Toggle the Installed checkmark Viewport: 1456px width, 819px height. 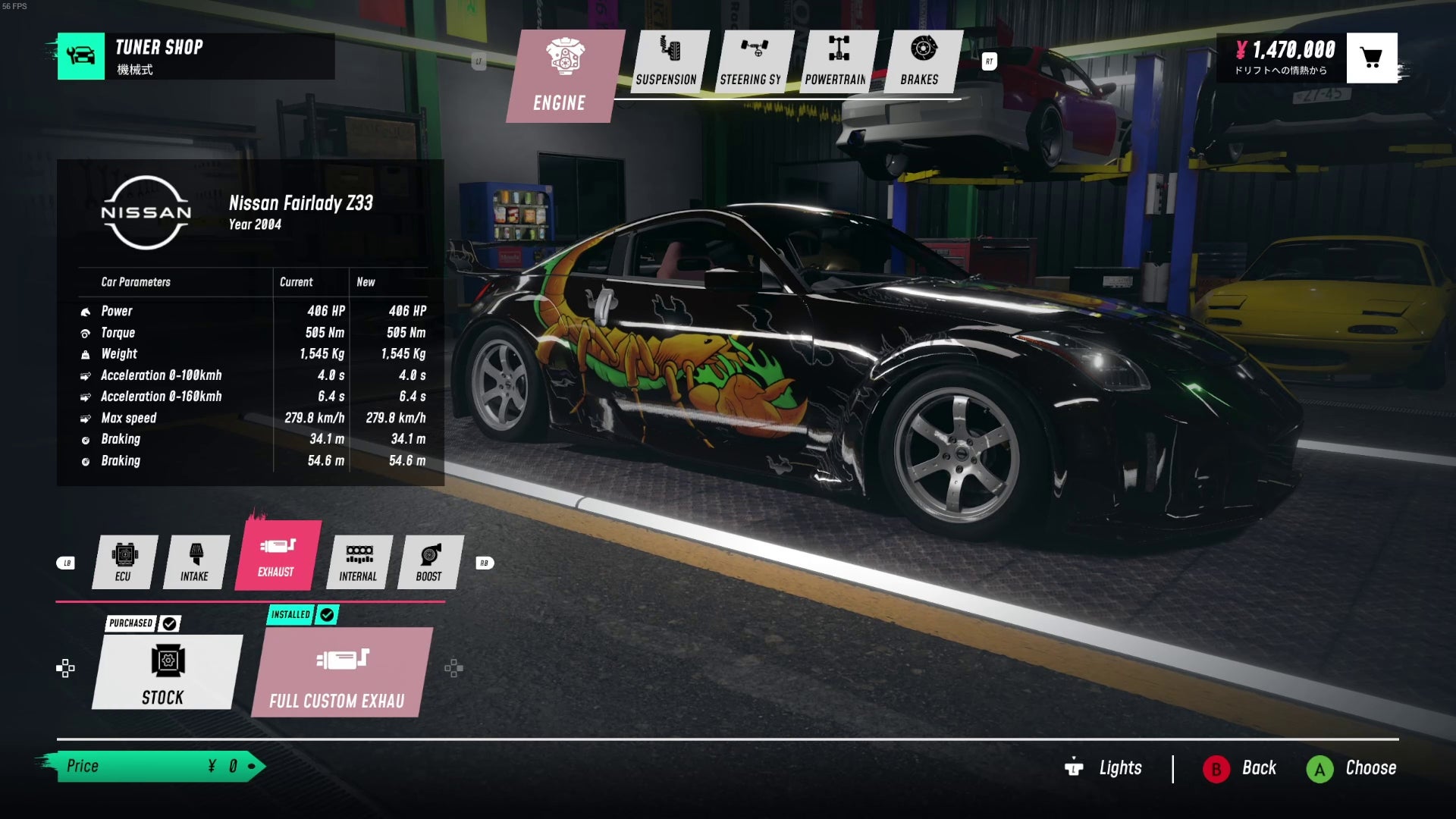(x=327, y=614)
